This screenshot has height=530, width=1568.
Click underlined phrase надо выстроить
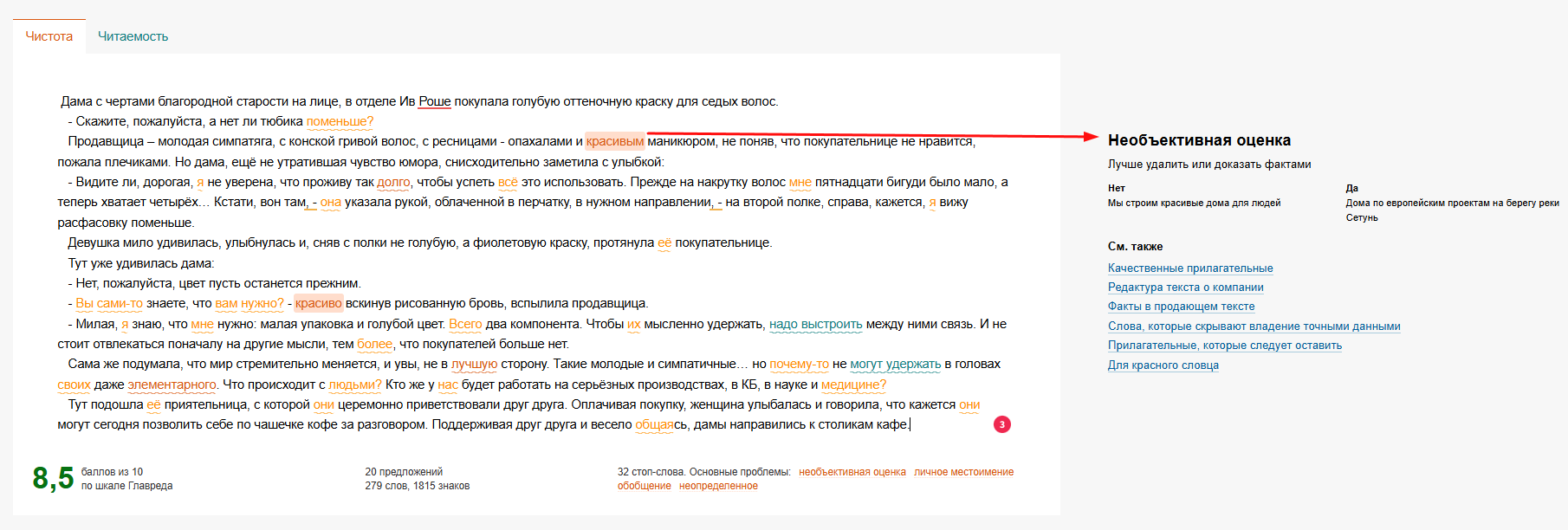tap(816, 324)
